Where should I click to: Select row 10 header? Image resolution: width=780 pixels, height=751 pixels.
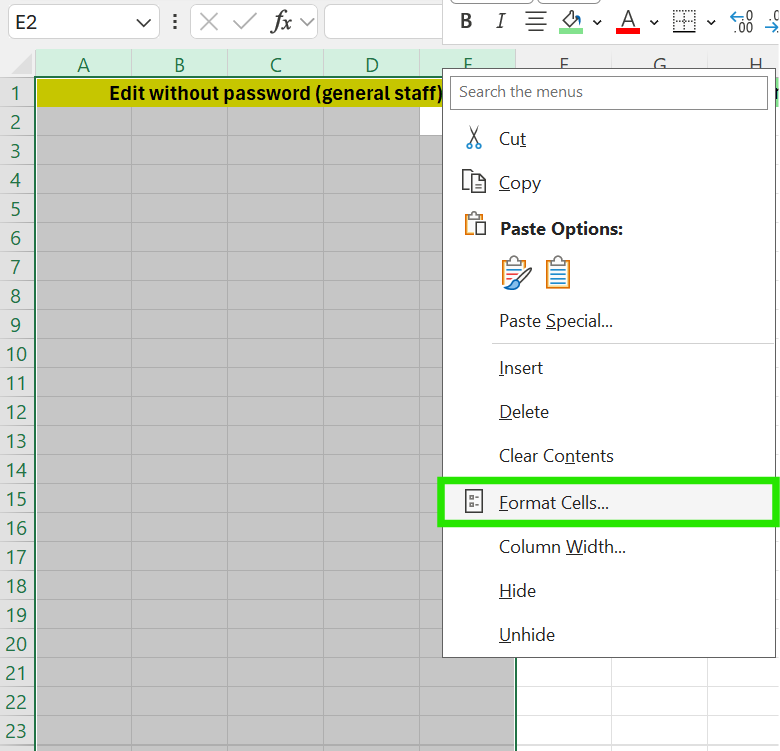pyautogui.click(x=16, y=354)
